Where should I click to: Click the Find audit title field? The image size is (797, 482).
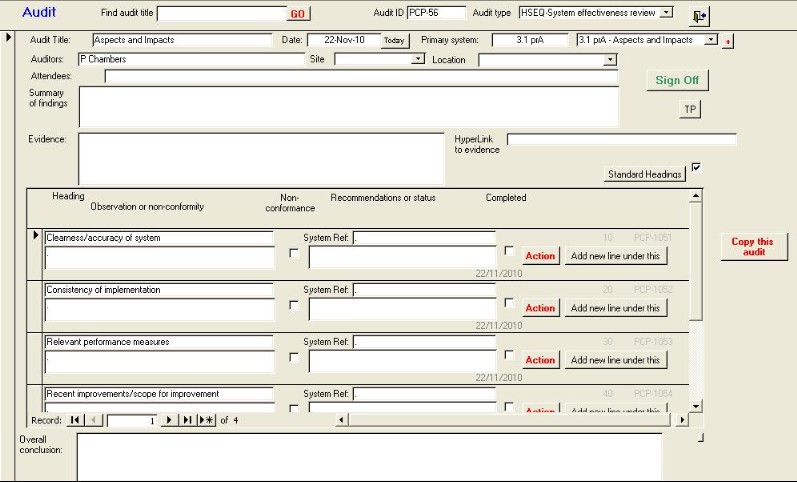point(222,14)
